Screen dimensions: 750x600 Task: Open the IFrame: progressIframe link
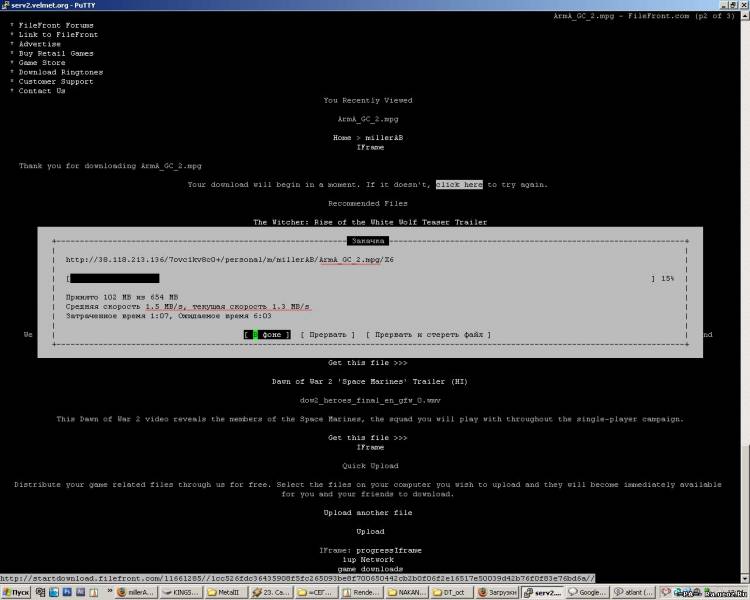[x=370, y=550]
